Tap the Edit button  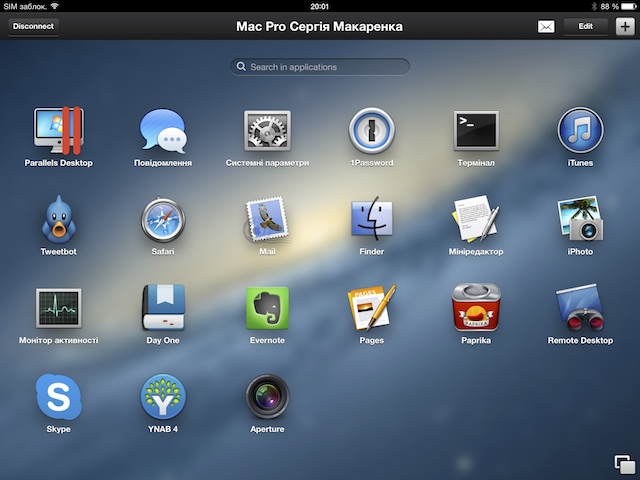click(x=585, y=27)
